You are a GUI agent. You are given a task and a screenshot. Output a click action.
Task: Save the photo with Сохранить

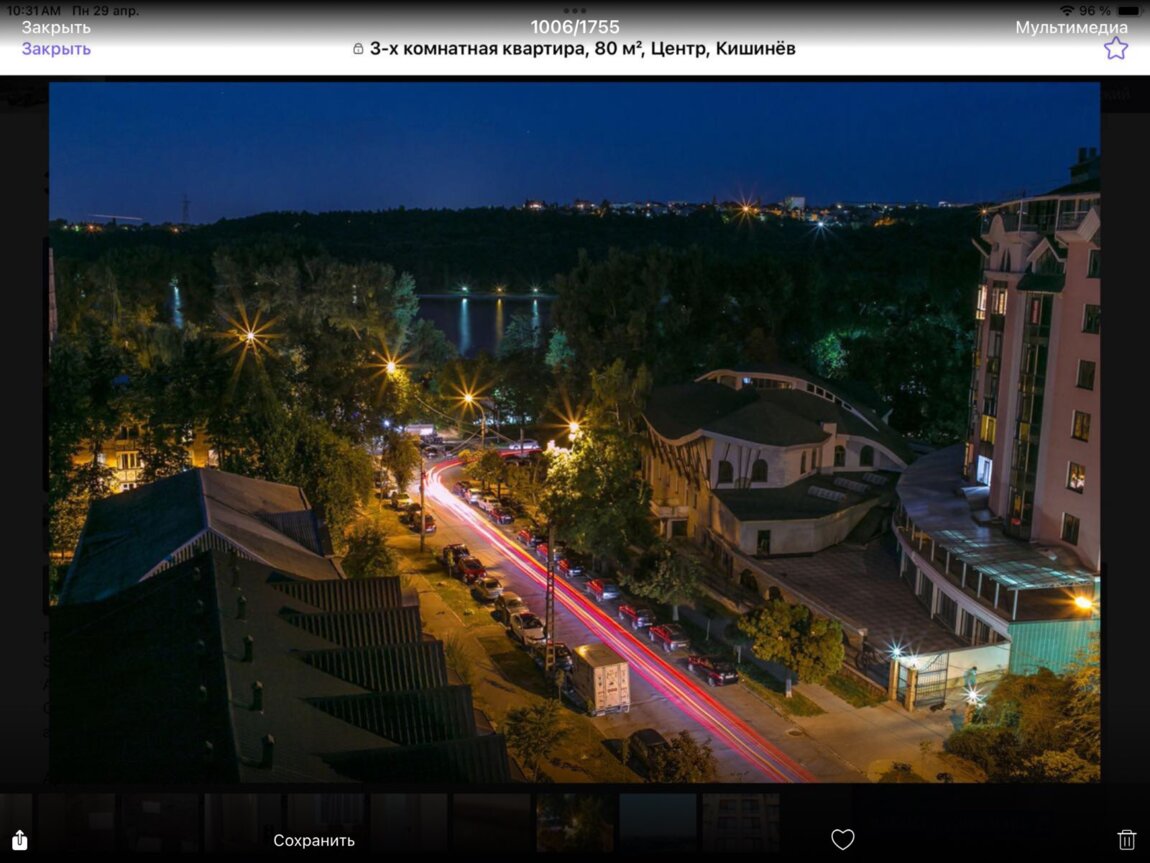[x=314, y=840]
